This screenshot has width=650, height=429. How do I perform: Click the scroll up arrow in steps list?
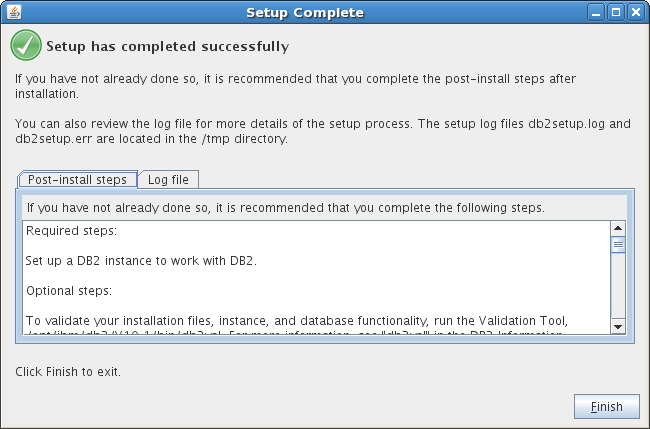pos(618,228)
